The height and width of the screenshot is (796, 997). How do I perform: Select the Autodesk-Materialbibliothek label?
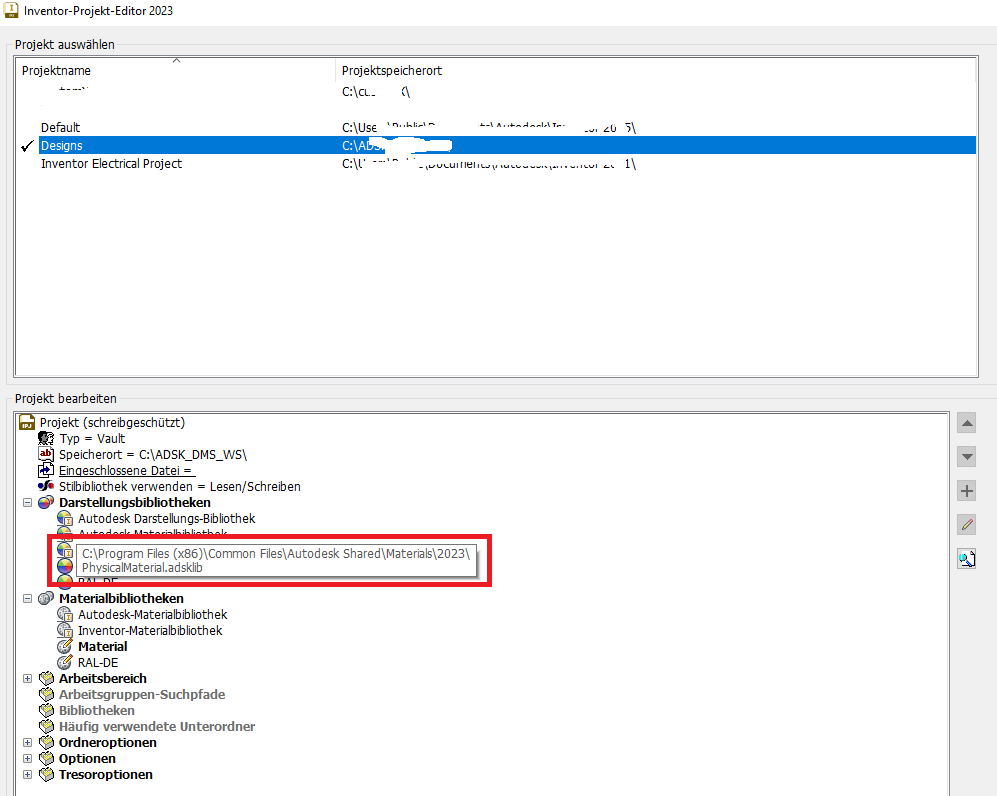[x=153, y=614]
